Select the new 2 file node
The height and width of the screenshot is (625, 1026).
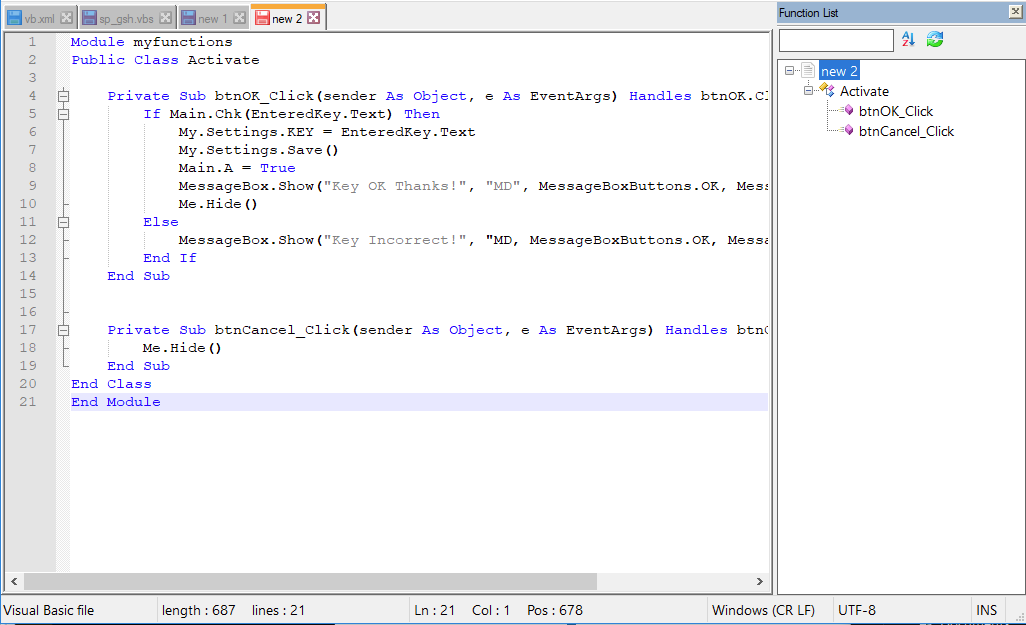click(839, 71)
